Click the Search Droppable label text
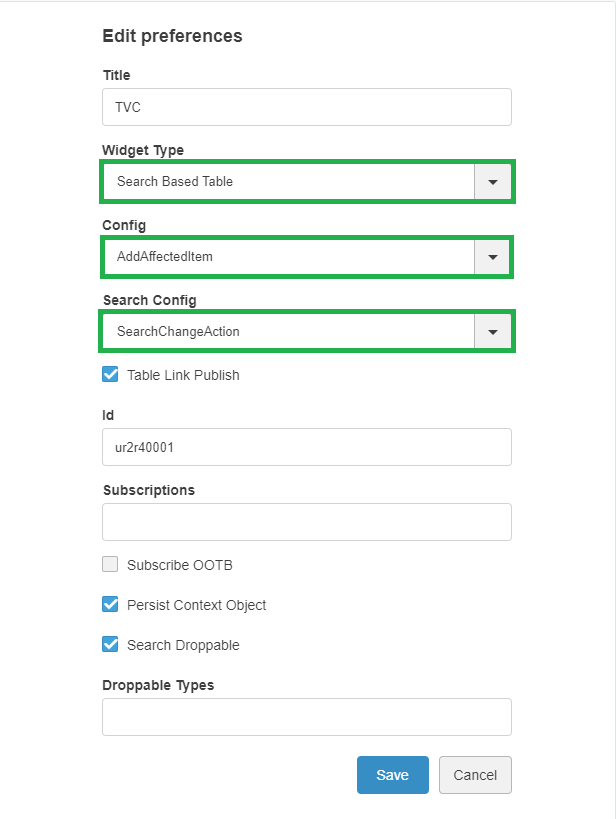Viewport: 616px width, 819px height. 183,645
